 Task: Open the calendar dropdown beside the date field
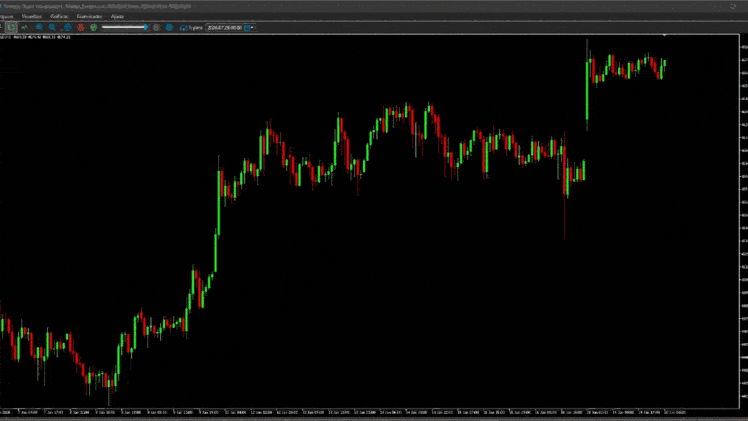(247, 28)
